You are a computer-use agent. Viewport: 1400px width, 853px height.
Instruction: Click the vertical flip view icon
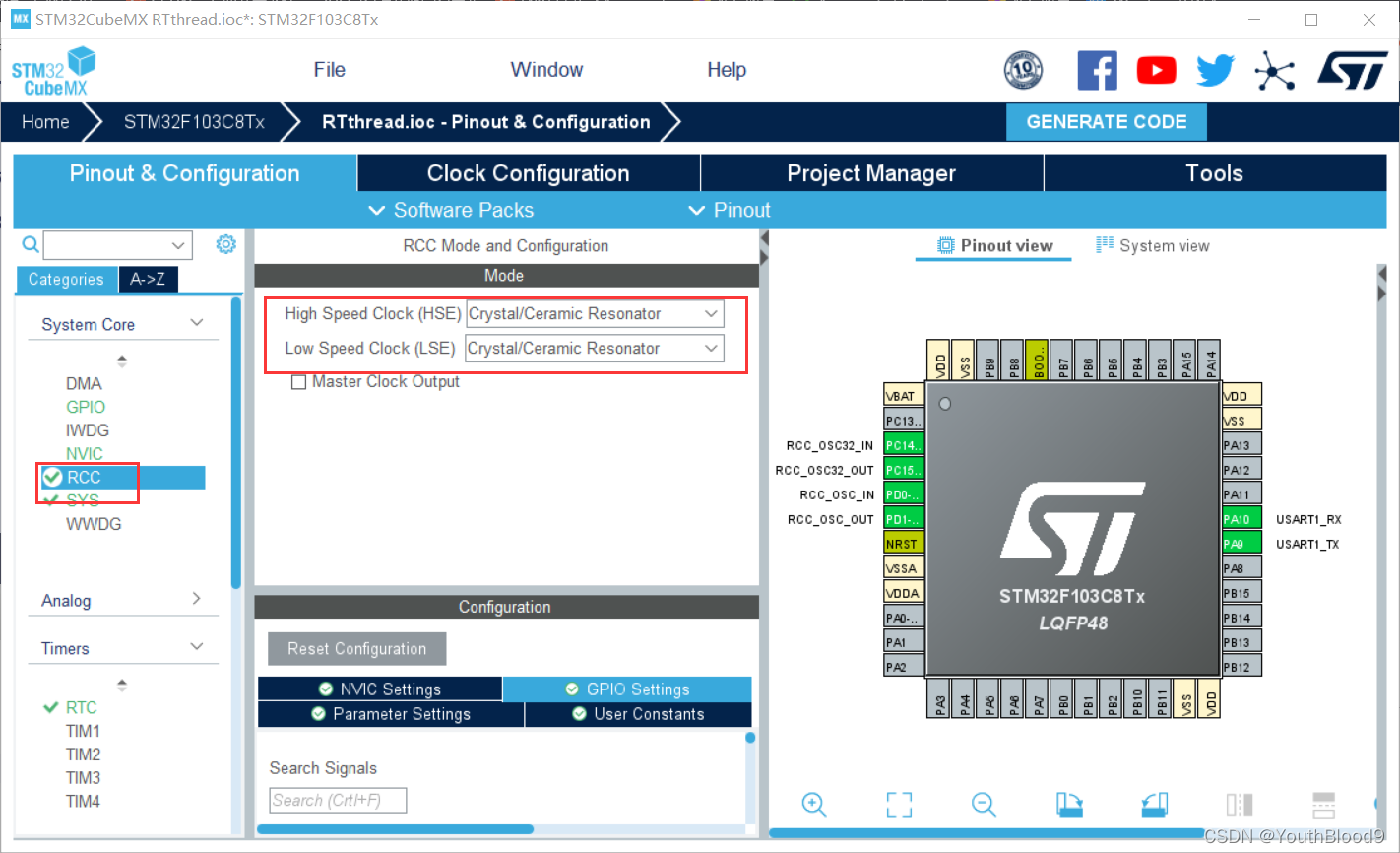1324,804
